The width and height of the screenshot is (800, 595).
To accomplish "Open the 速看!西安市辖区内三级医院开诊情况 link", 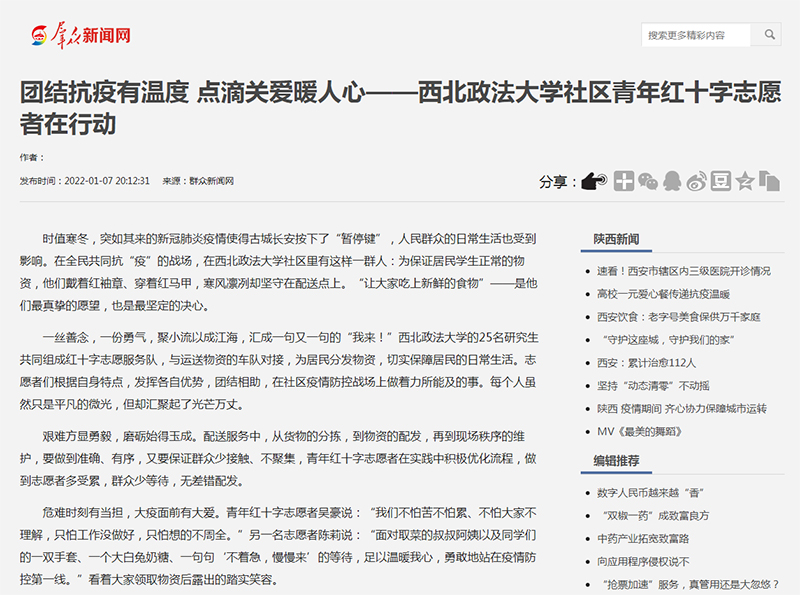I will (x=683, y=271).
